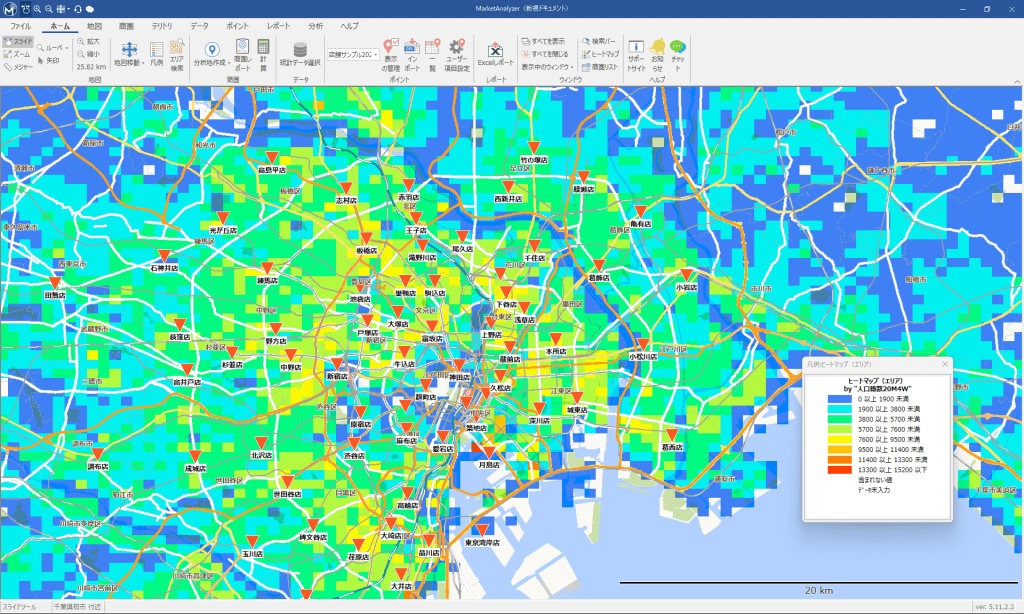Click the すべてを閉じる button
The height and width of the screenshot is (614, 1024).
pyautogui.click(x=544, y=54)
